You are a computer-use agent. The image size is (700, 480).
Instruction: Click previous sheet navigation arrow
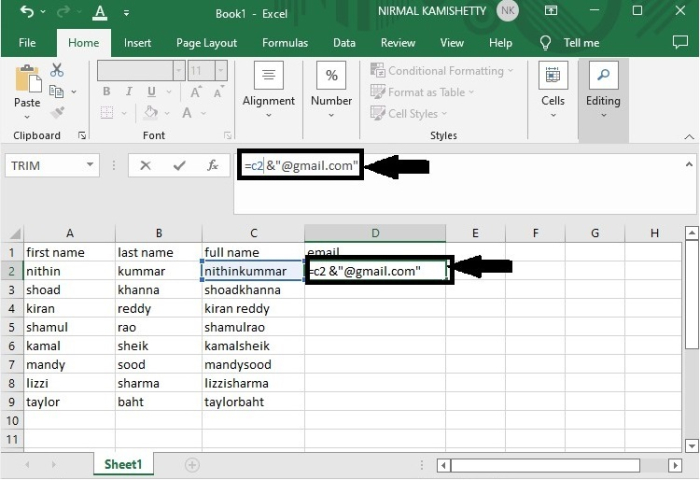click(x=28, y=465)
